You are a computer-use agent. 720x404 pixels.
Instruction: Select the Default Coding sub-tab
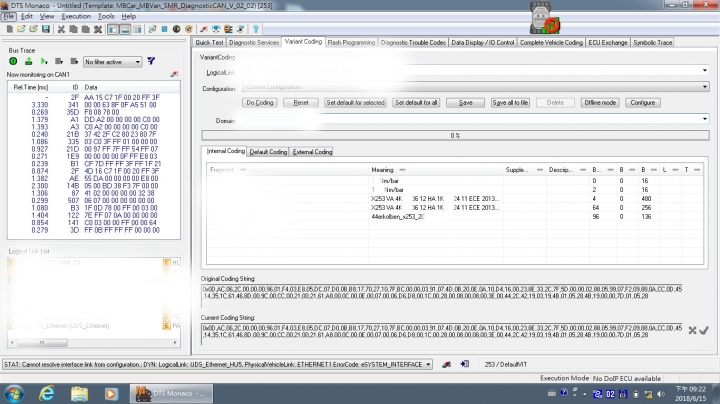[268, 152]
